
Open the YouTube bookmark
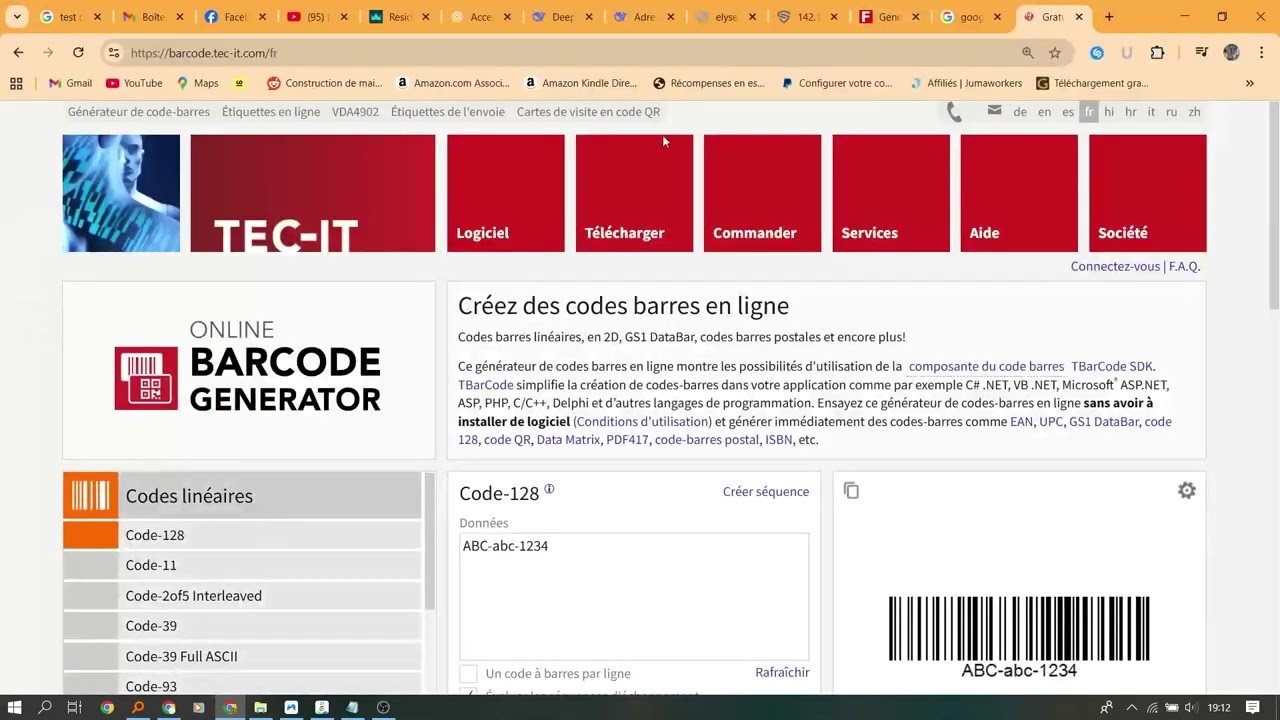tap(134, 83)
